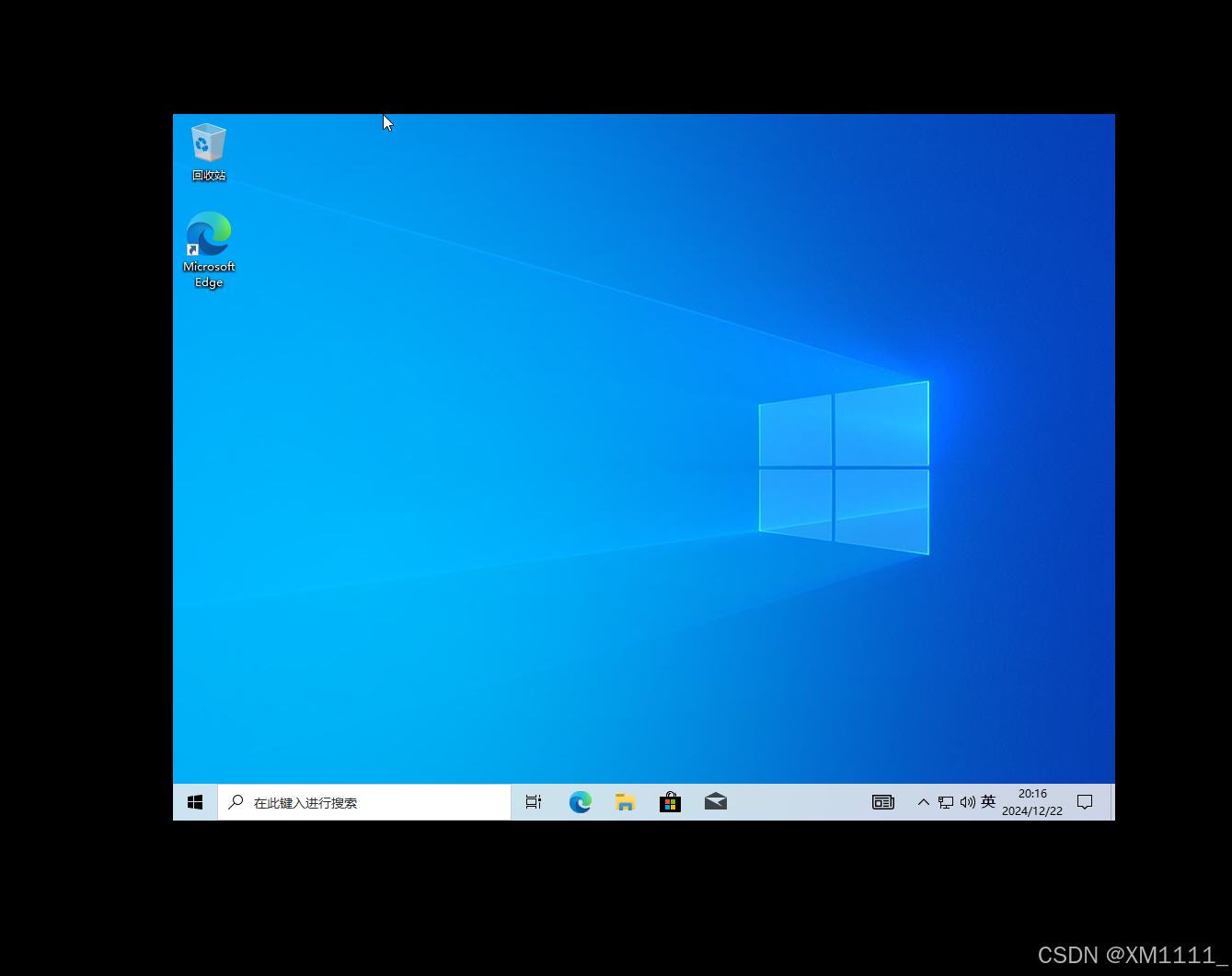Click the taskbar search box

[x=364, y=802]
